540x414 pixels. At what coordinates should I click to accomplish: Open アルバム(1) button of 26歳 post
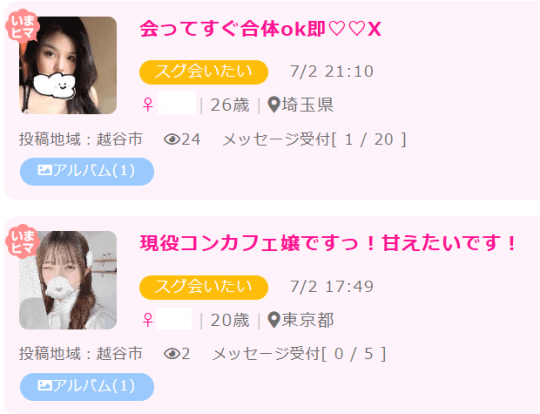click(87, 172)
